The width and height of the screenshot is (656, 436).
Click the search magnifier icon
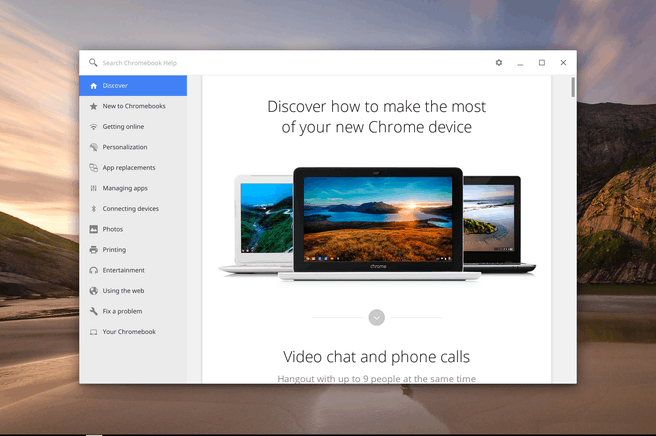[93, 63]
